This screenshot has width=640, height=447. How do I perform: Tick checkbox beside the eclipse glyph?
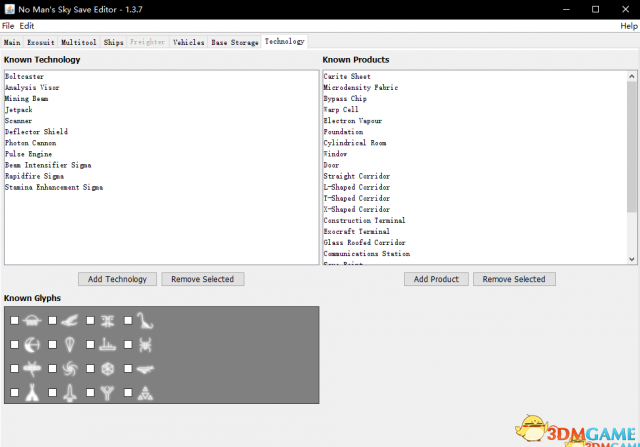(15, 345)
